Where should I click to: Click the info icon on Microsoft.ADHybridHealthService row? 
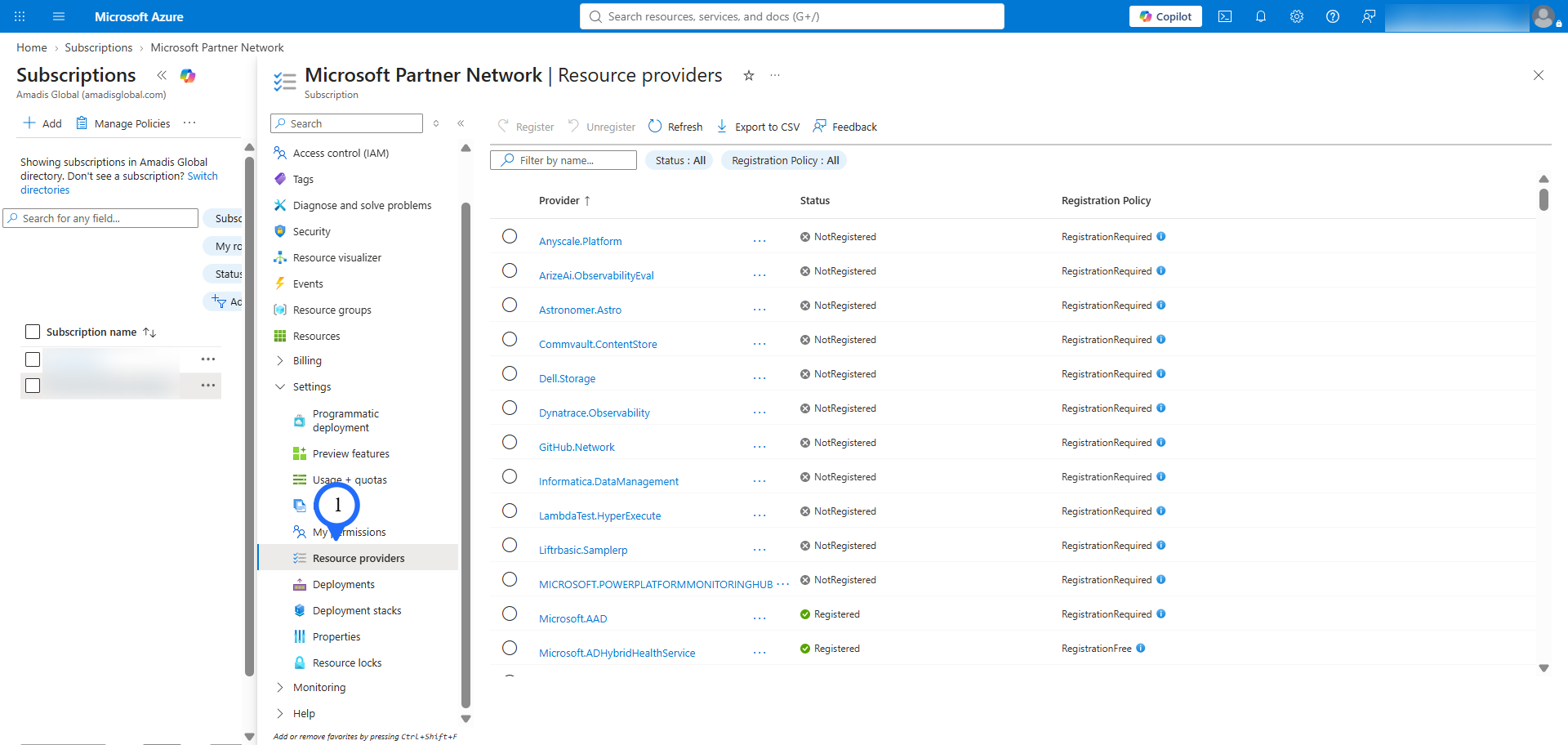pyautogui.click(x=1141, y=649)
